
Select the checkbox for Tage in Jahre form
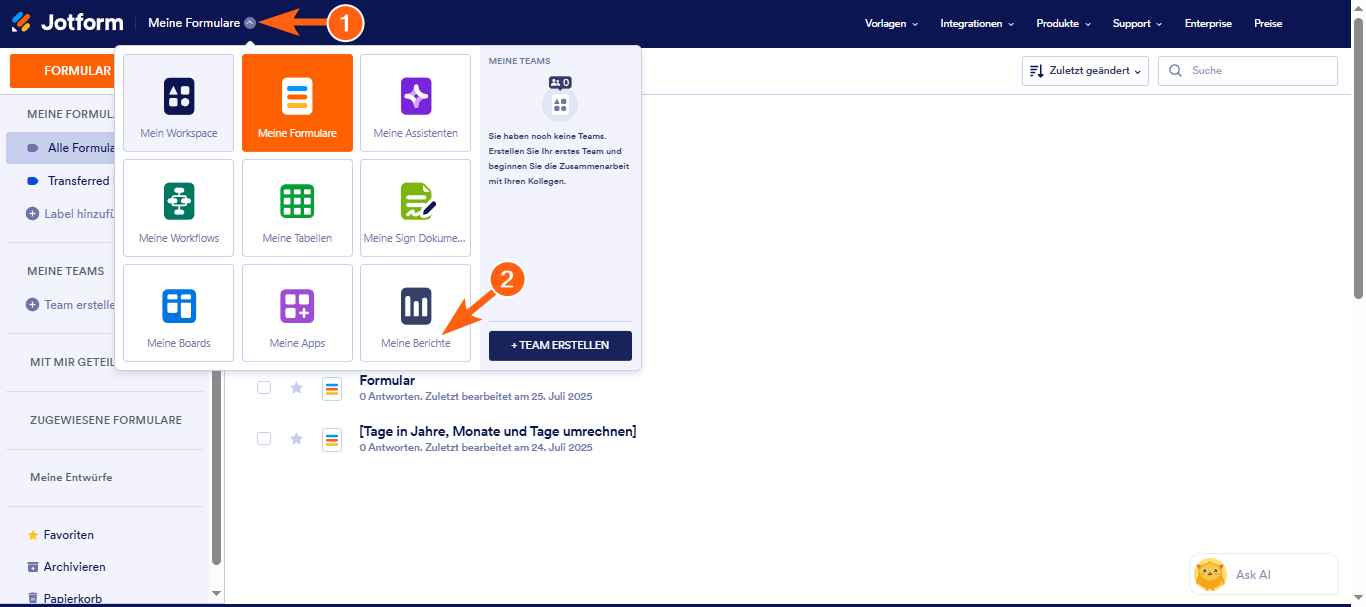tap(264, 439)
